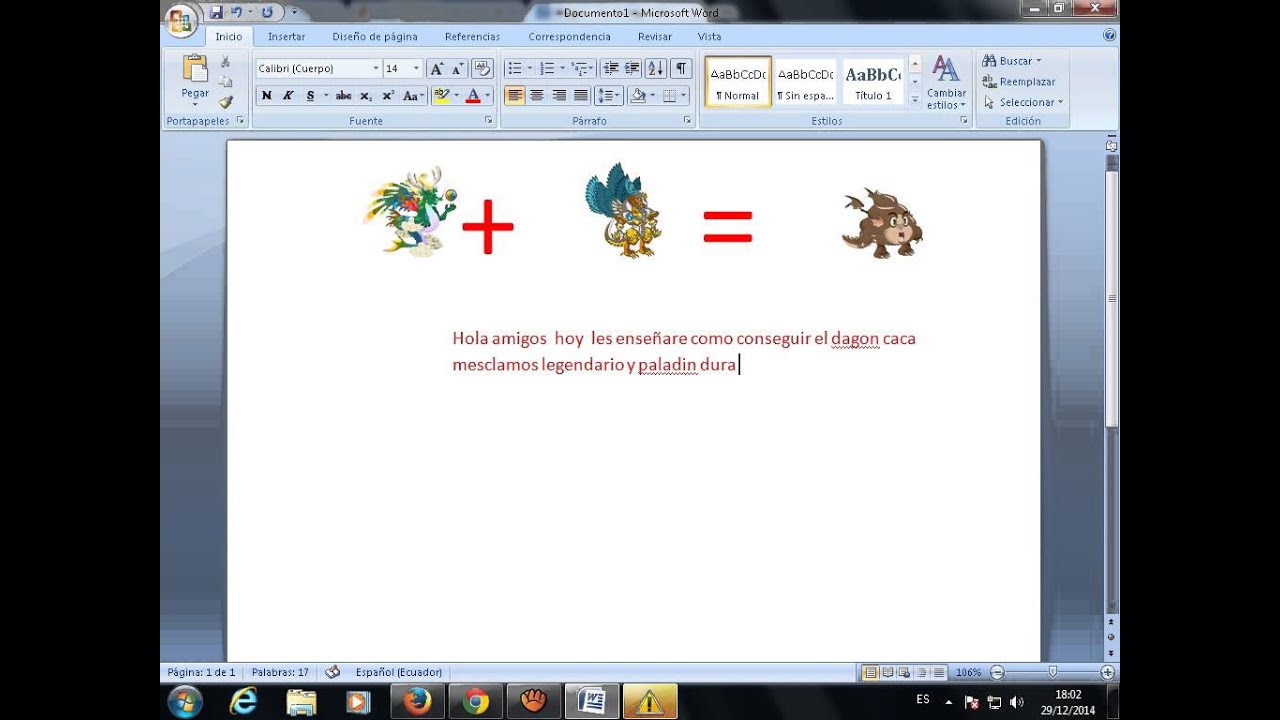Open the Vista tab
The width and height of the screenshot is (1280, 720).
[x=709, y=36]
